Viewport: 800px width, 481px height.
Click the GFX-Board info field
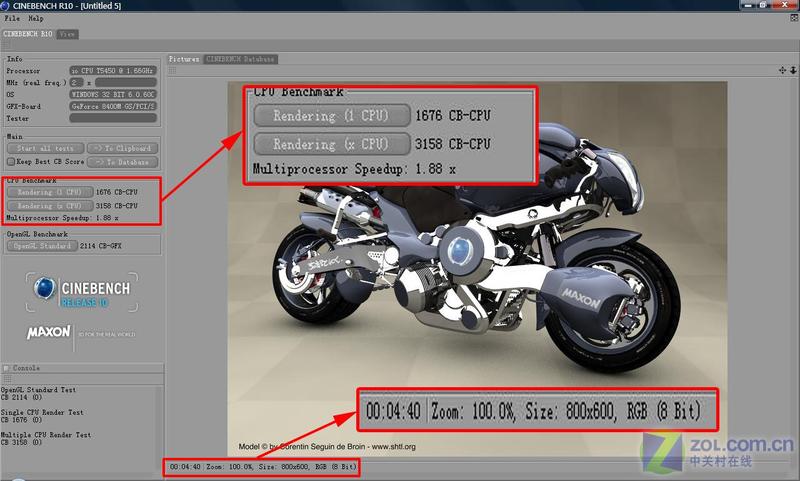click(x=113, y=106)
